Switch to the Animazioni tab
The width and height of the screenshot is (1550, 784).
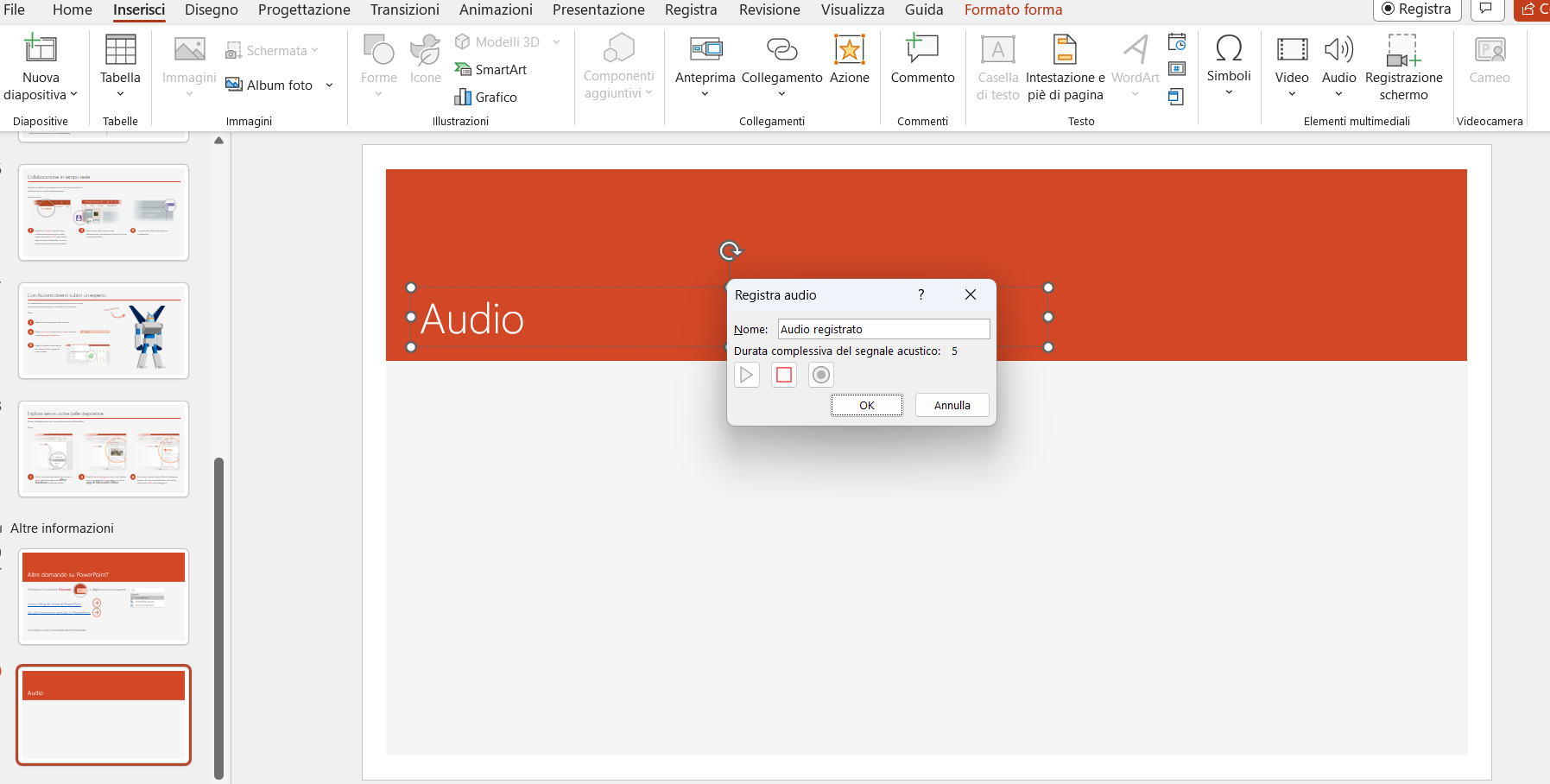point(496,9)
